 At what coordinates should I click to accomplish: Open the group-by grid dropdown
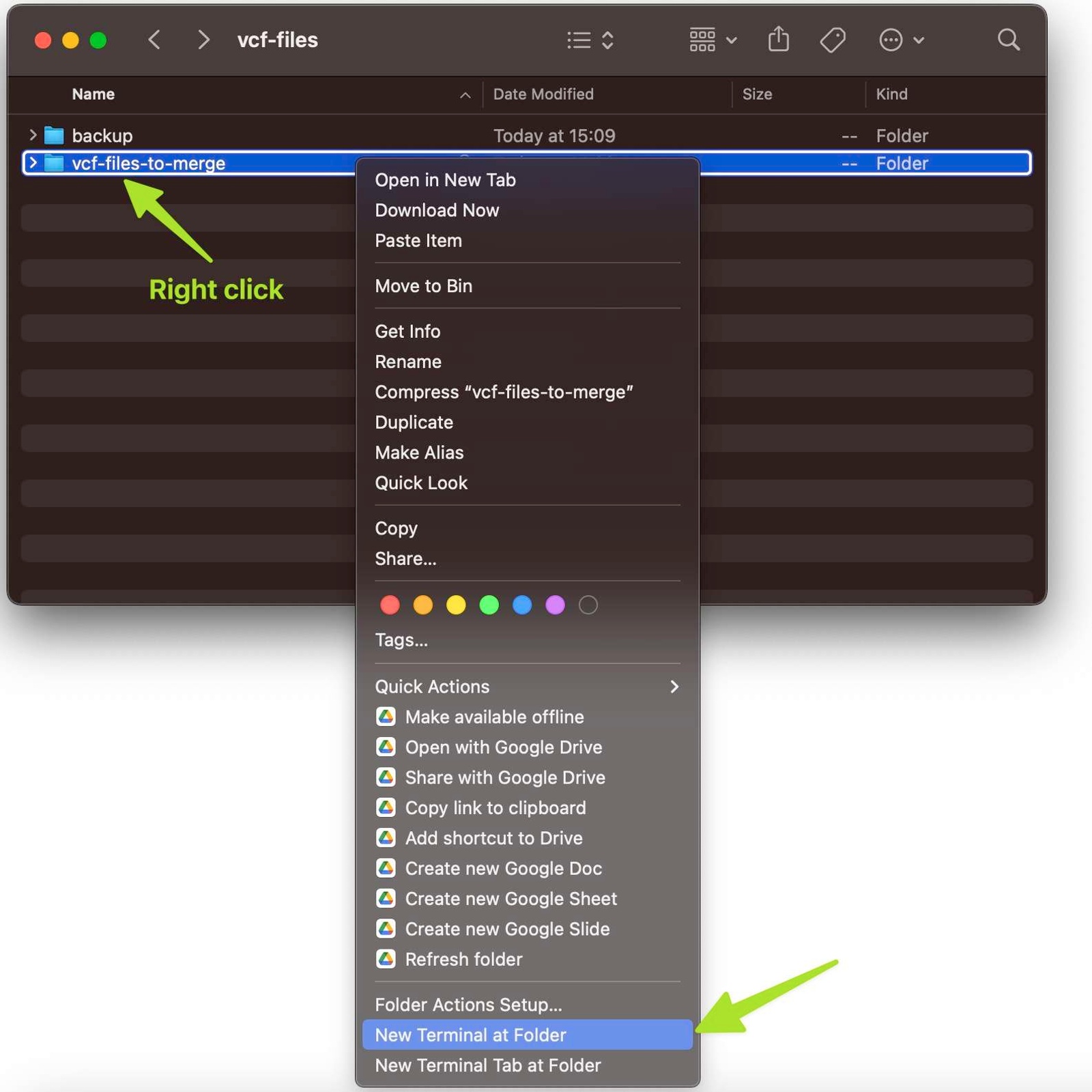tap(713, 40)
